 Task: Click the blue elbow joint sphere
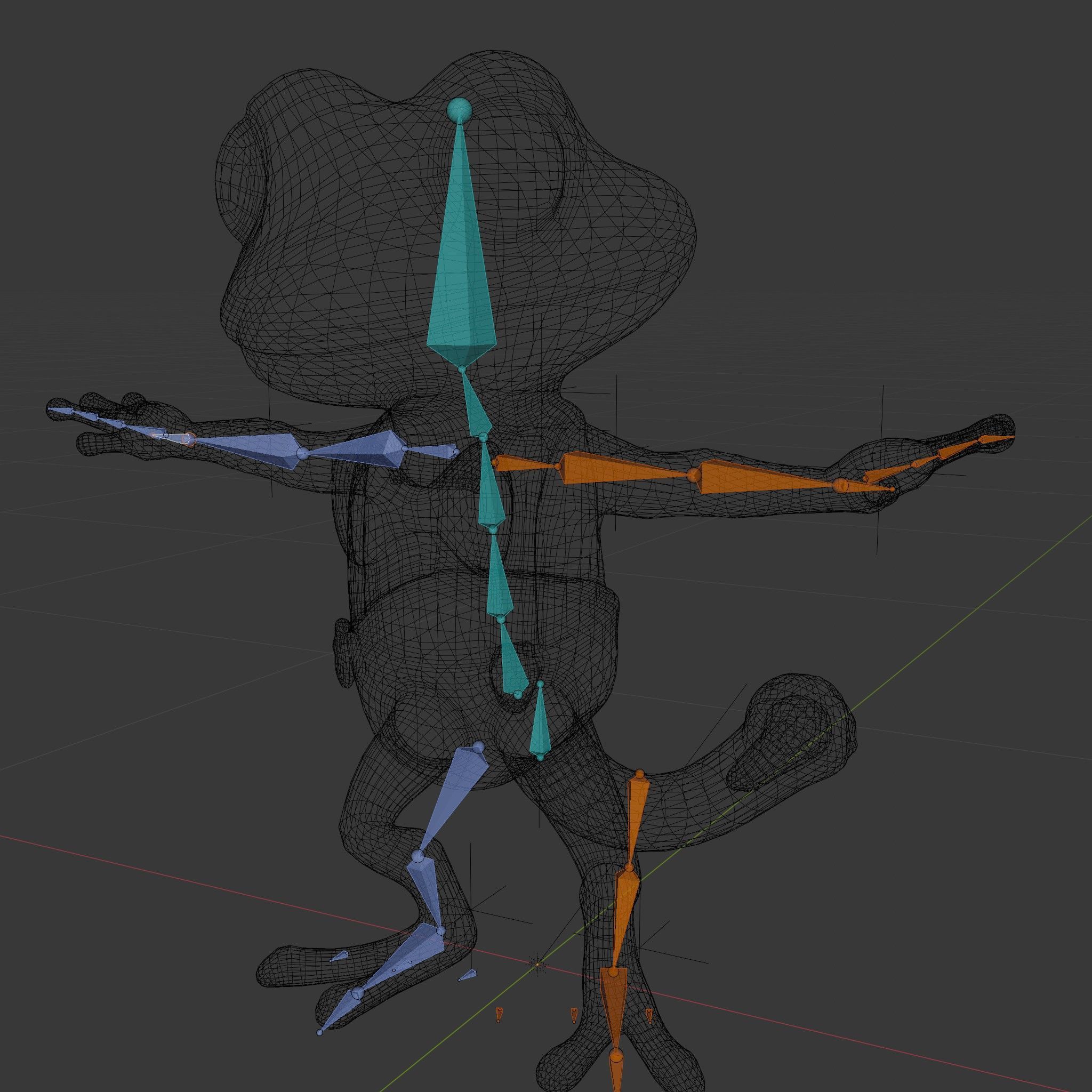pyautogui.click(x=302, y=453)
